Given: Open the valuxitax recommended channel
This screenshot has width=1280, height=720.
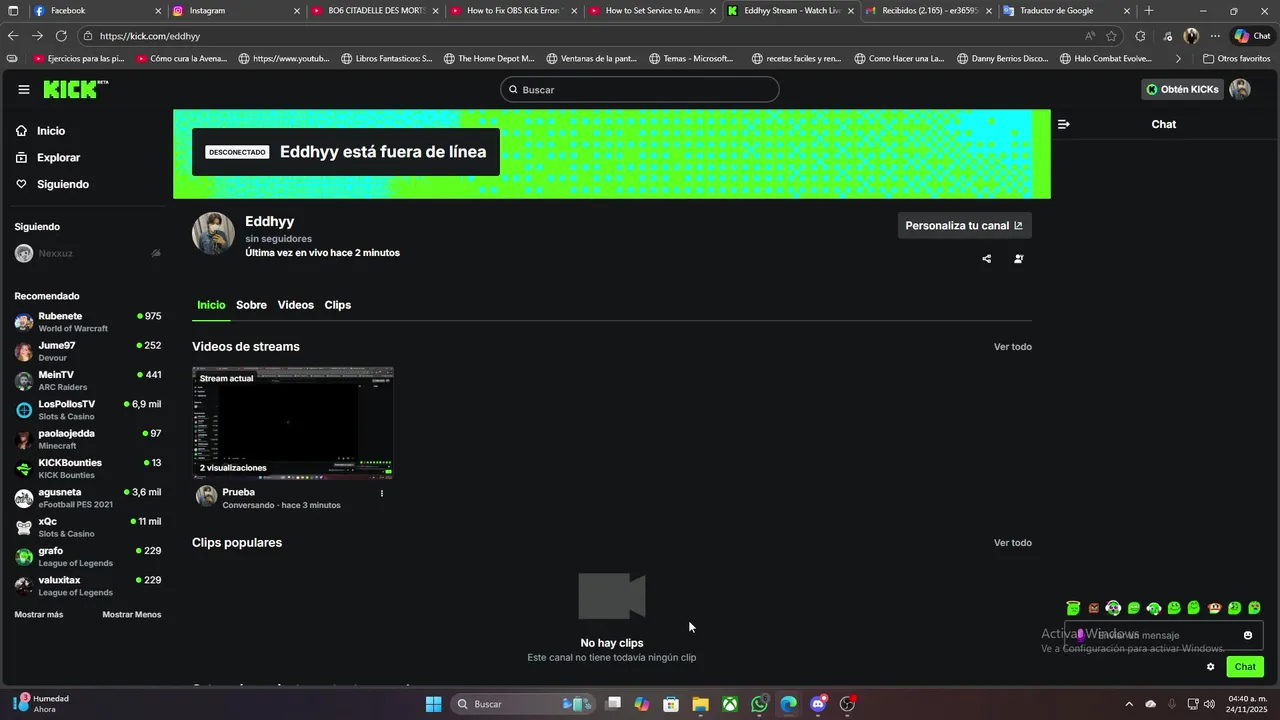Looking at the screenshot, I should click(x=88, y=586).
